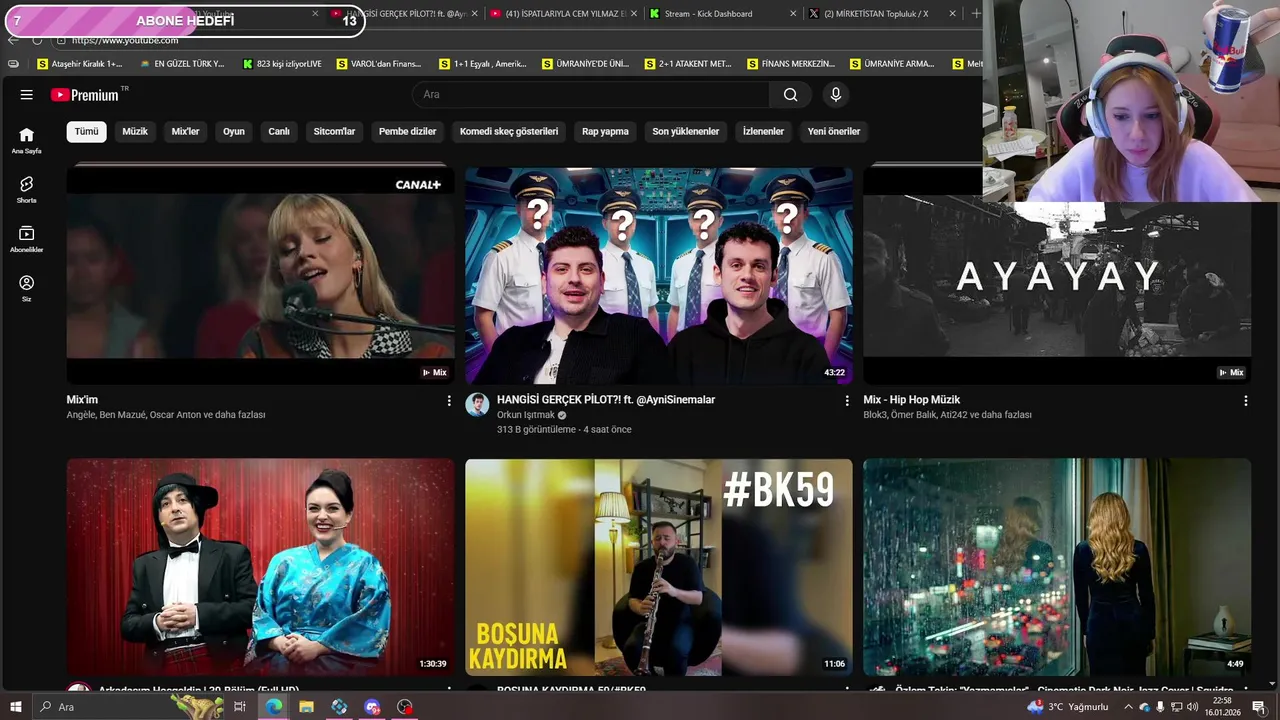Image resolution: width=1280 pixels, height=720 pixels.
Task: Select the Rap yapma filter chip
Action: [606, 131]
